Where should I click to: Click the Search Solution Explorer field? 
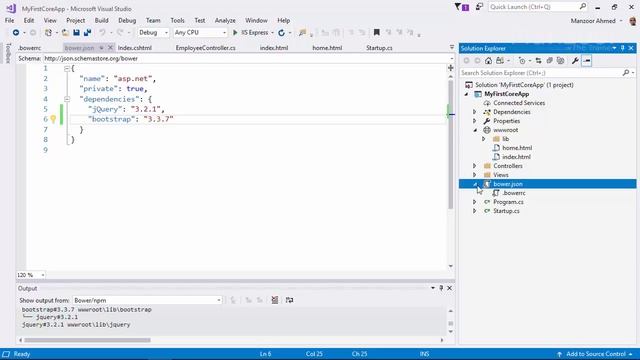(x=540, y=73)
